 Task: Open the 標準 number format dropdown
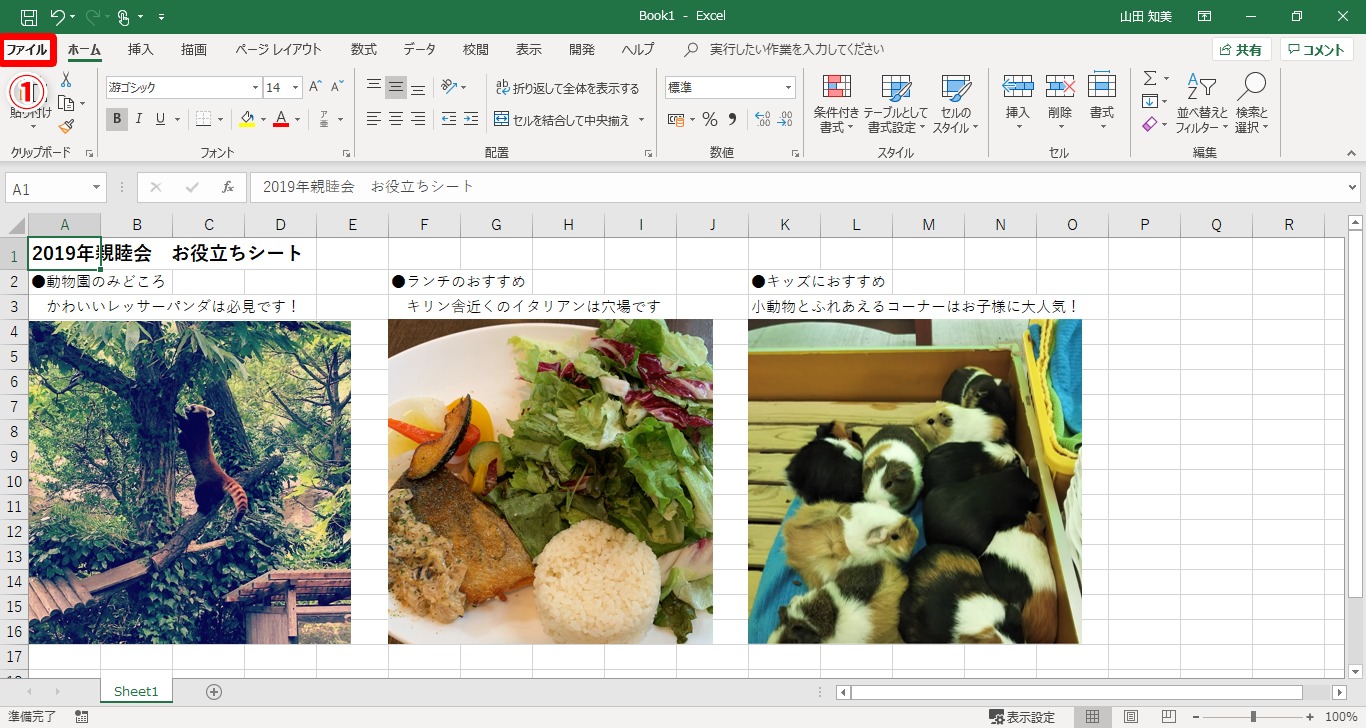[x=789, y=88]
